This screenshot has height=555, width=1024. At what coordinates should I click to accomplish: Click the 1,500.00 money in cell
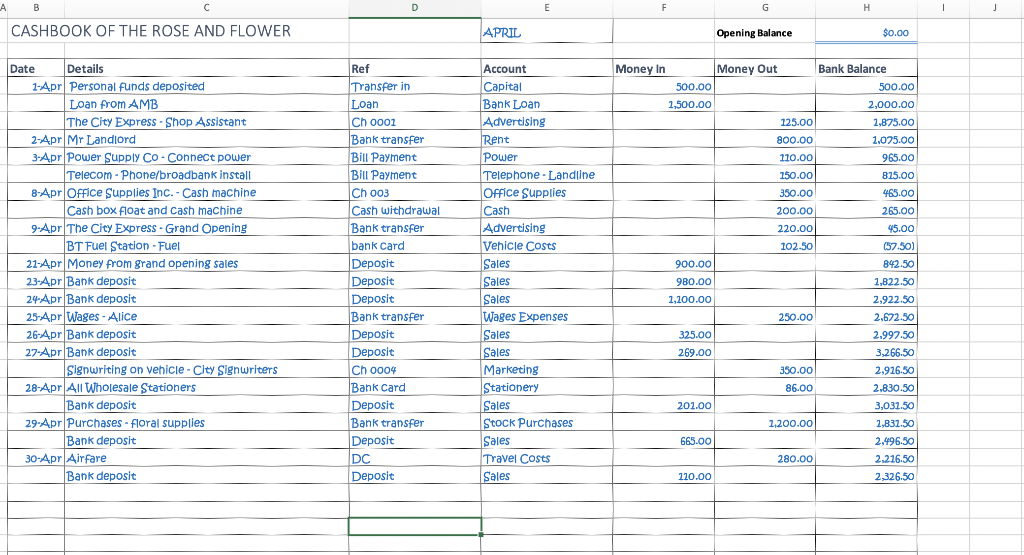tap(664, 104)
